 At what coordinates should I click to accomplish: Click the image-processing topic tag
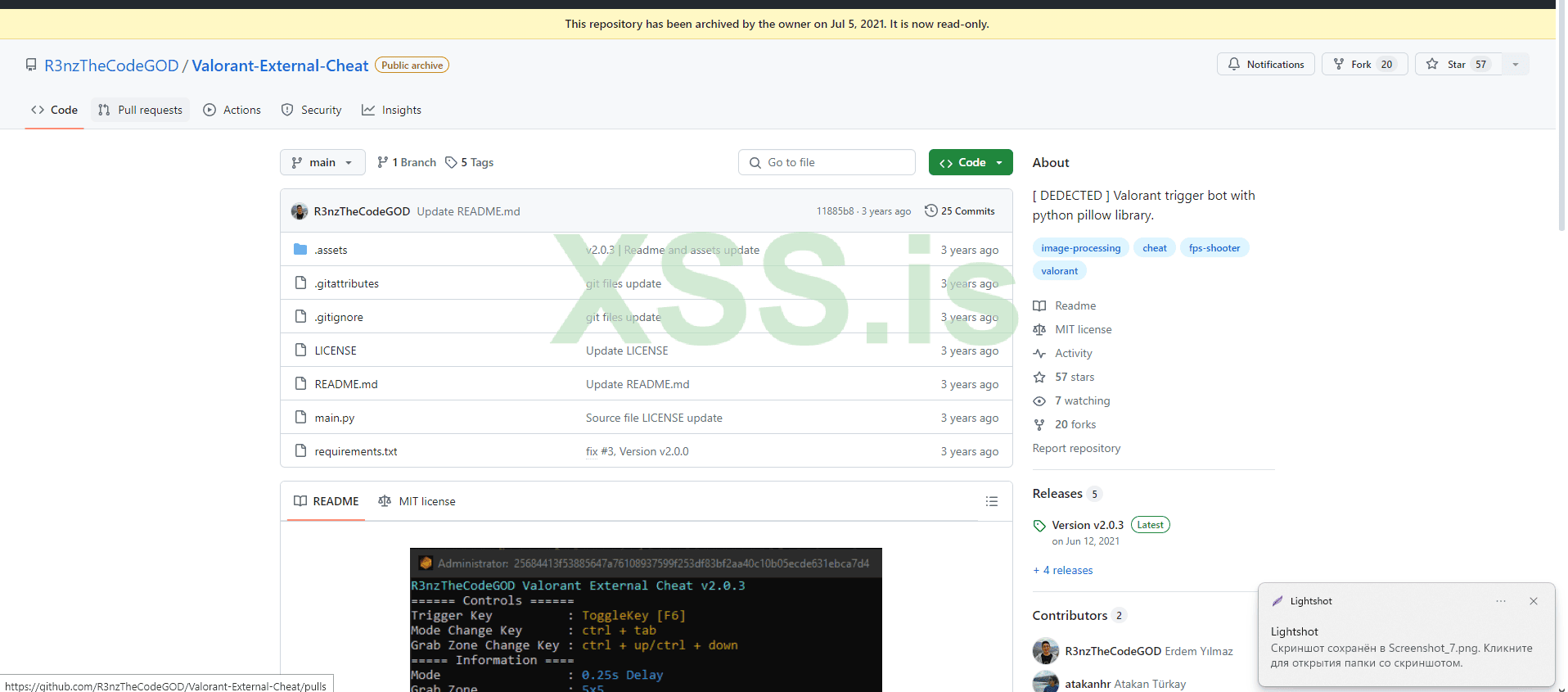[x=1081, y=248]
